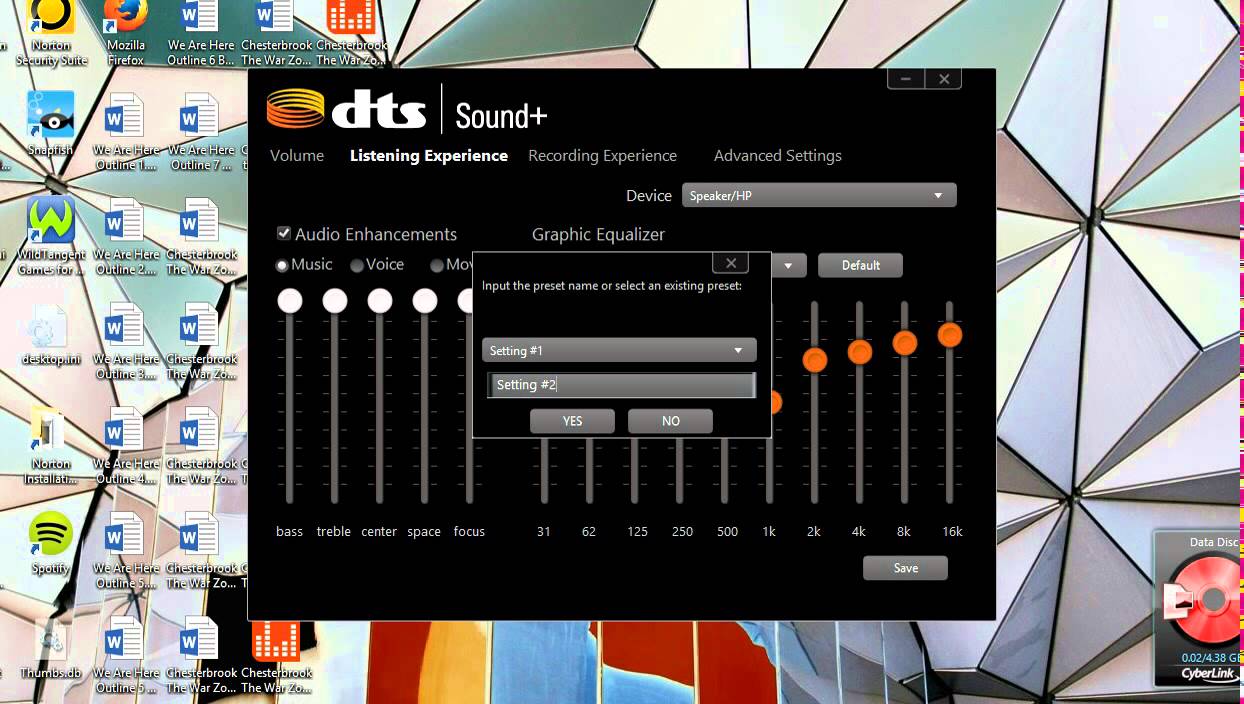Expand the Setting #1 preset dropdown
Image resolution: width=1244 pixels, height=704 pixels.
[x=619, y=350]
